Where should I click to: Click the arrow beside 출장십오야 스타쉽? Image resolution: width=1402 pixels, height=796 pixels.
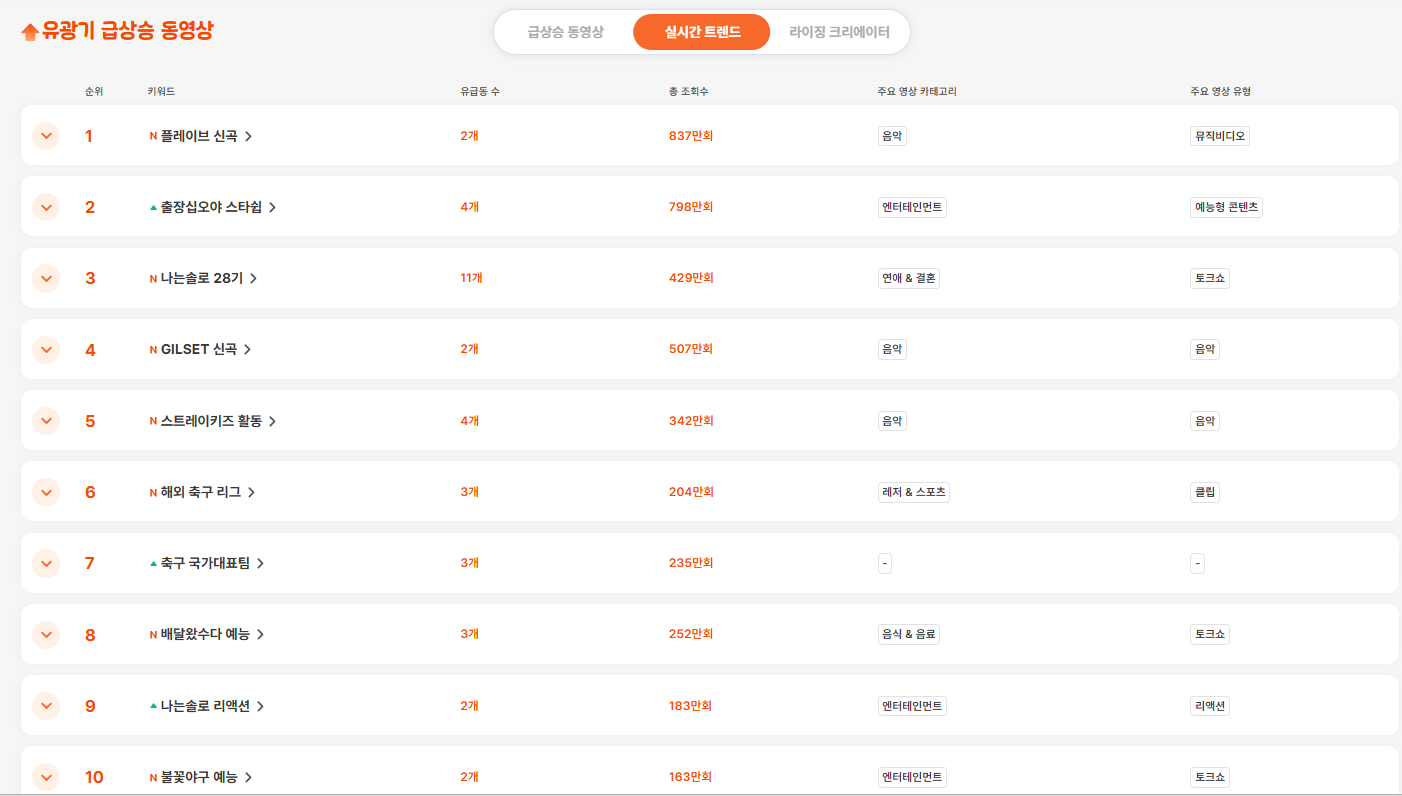pos(272,208)
